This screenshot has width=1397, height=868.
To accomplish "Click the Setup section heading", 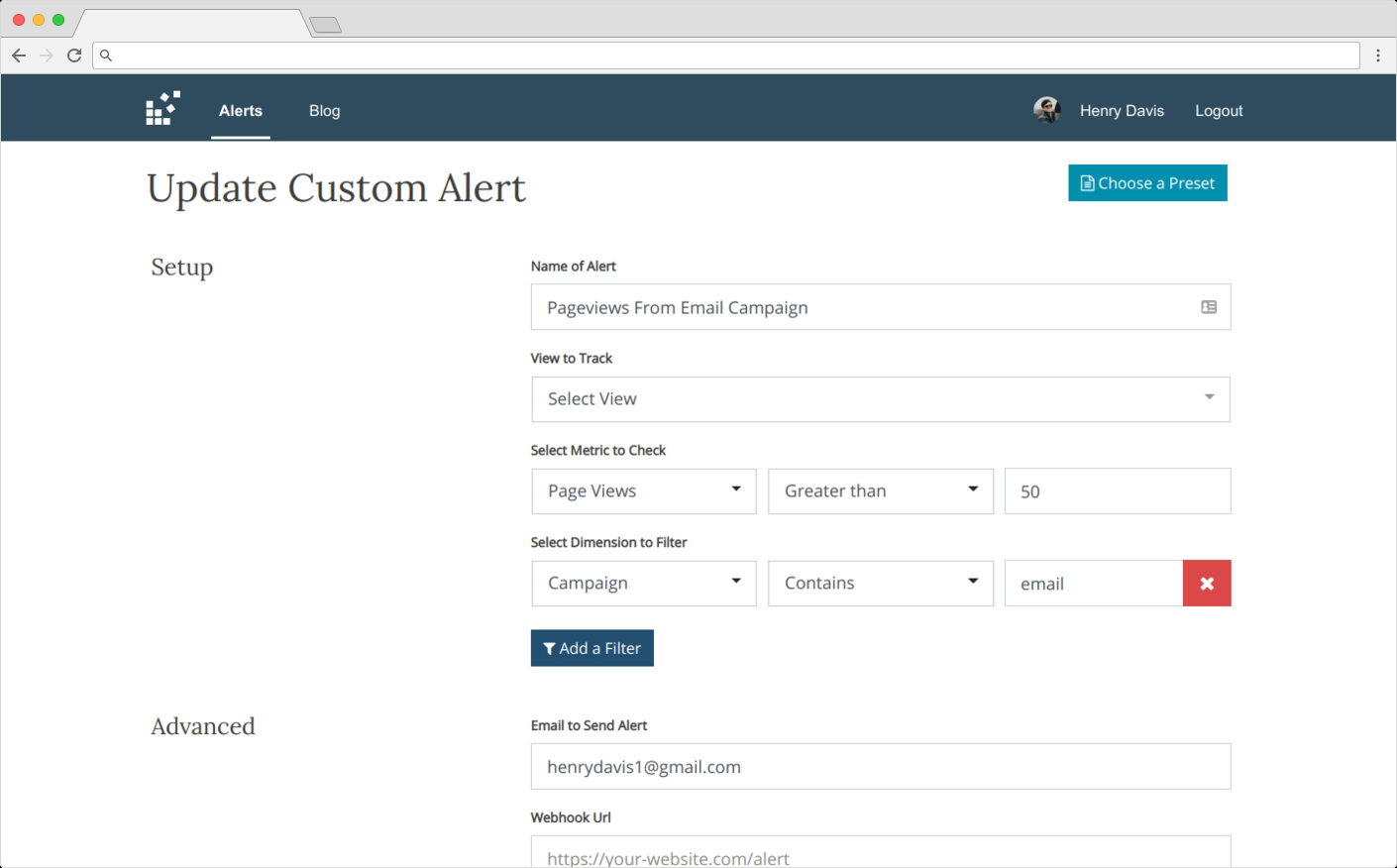I will pos(182,268).
